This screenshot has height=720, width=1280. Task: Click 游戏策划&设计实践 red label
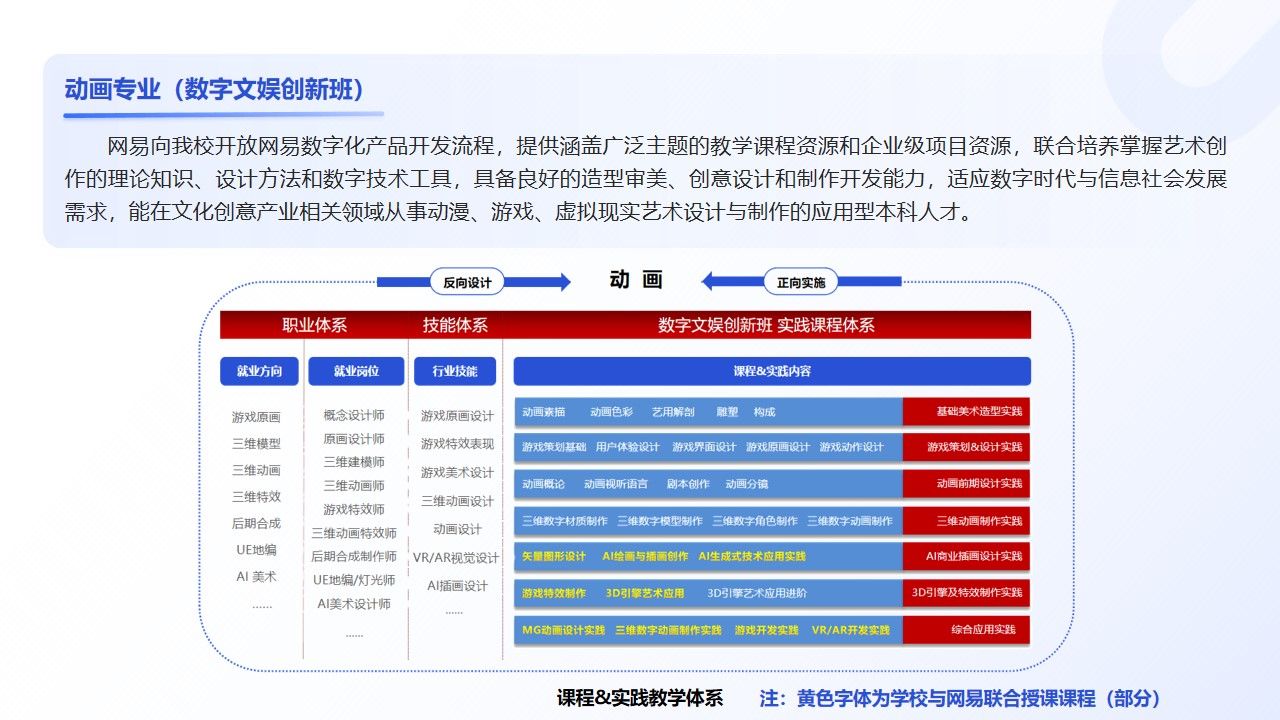point(966,447)
